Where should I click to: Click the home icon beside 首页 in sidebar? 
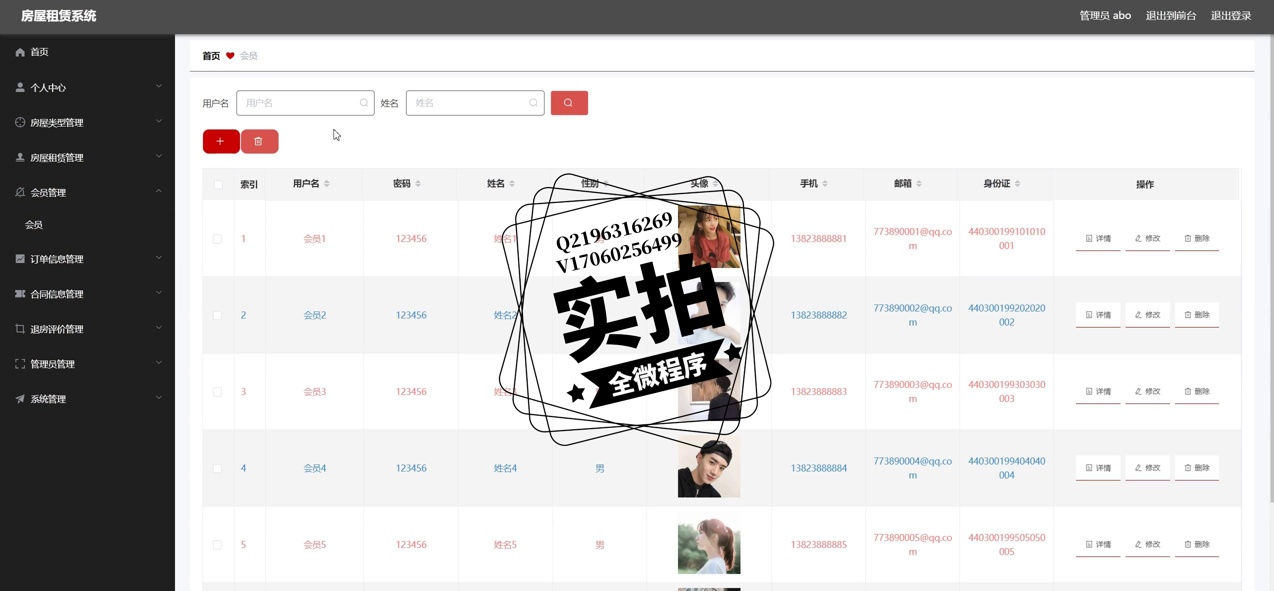click(20, 52)
